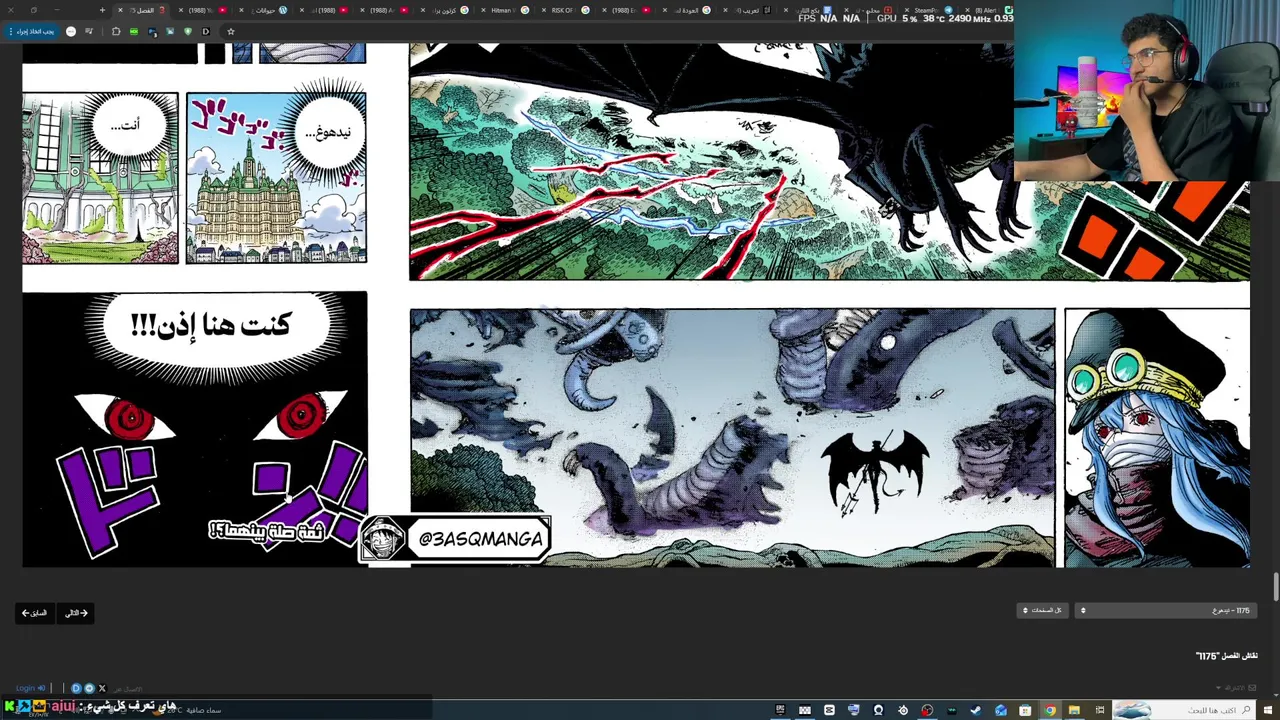Viewport: 1280px width, 720px height.
Task: Open the Mail app from taskbar
Action: tap(1000, 710)
